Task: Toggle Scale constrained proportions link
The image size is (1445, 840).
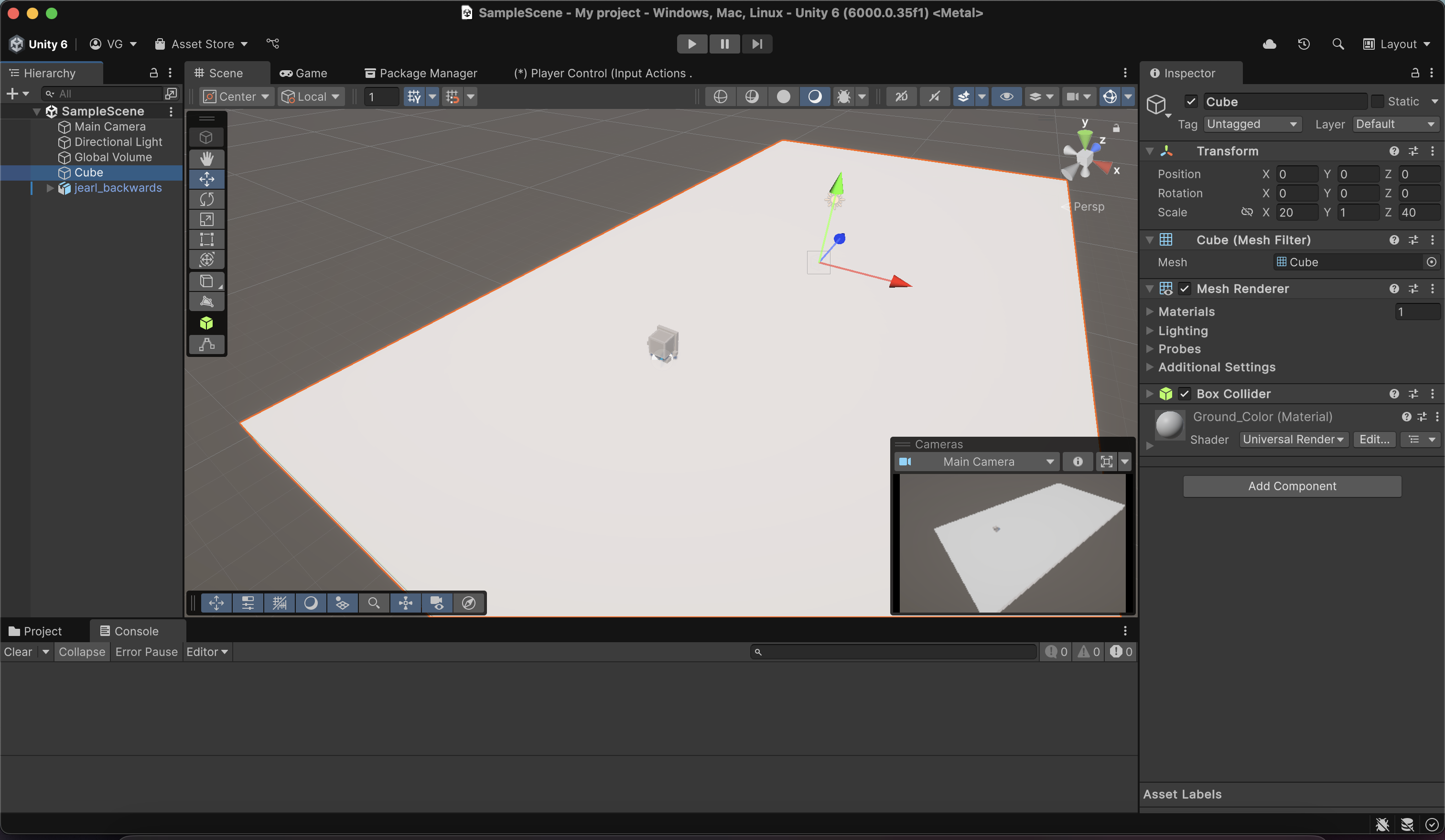Action: pyautogui.click(x=1247, y=212)
